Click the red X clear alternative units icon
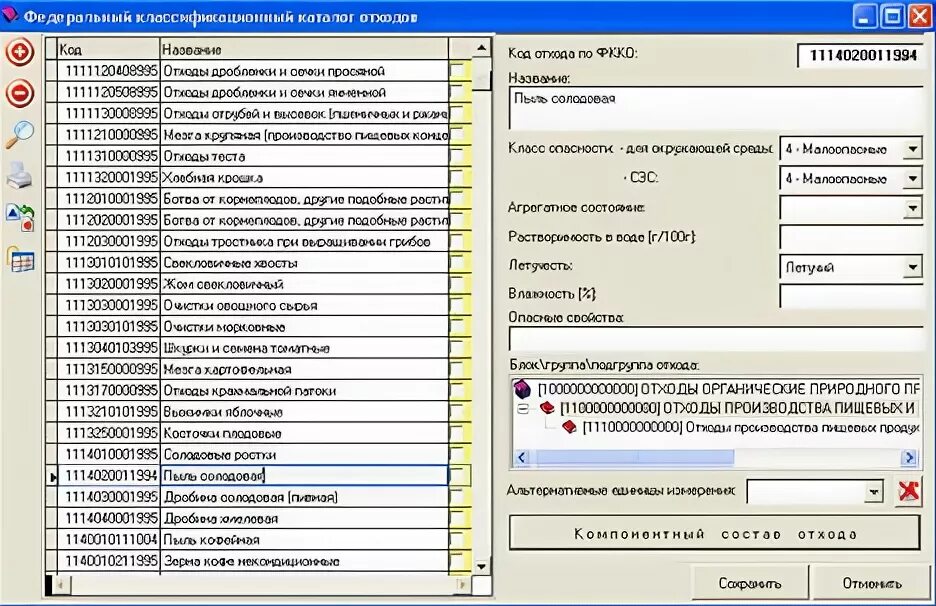 coord(908,491)
